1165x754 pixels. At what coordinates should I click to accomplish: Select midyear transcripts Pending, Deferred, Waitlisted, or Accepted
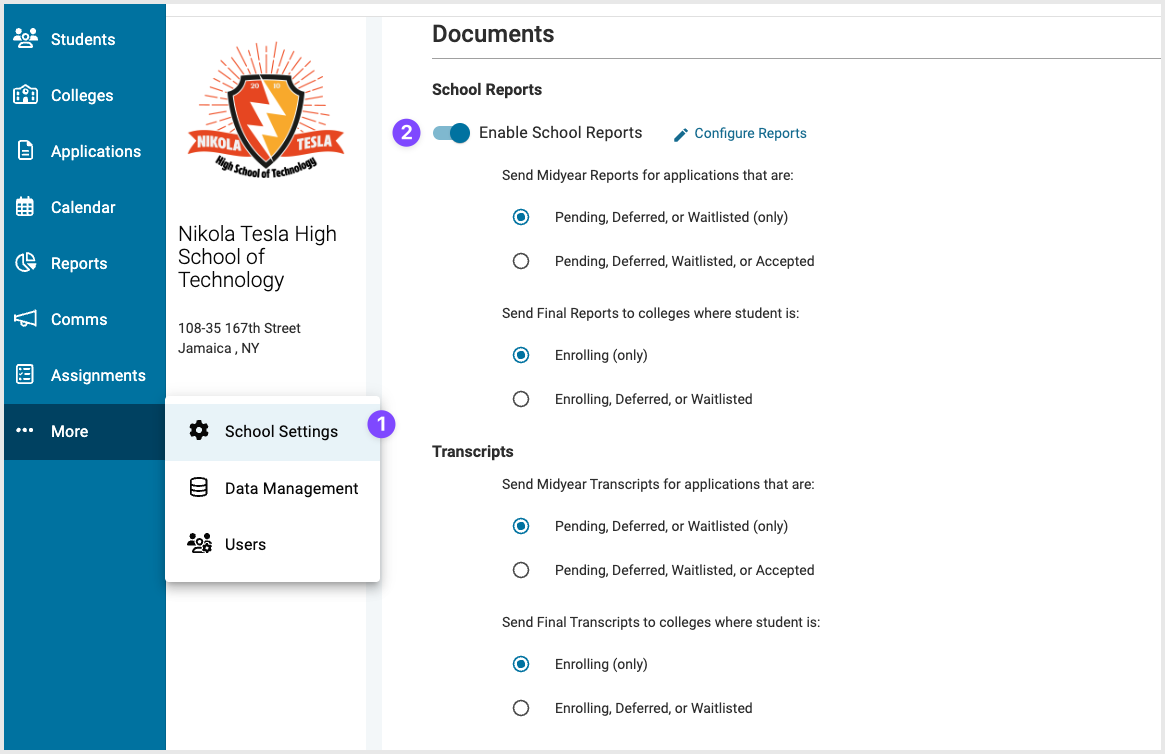coord(521,570)
